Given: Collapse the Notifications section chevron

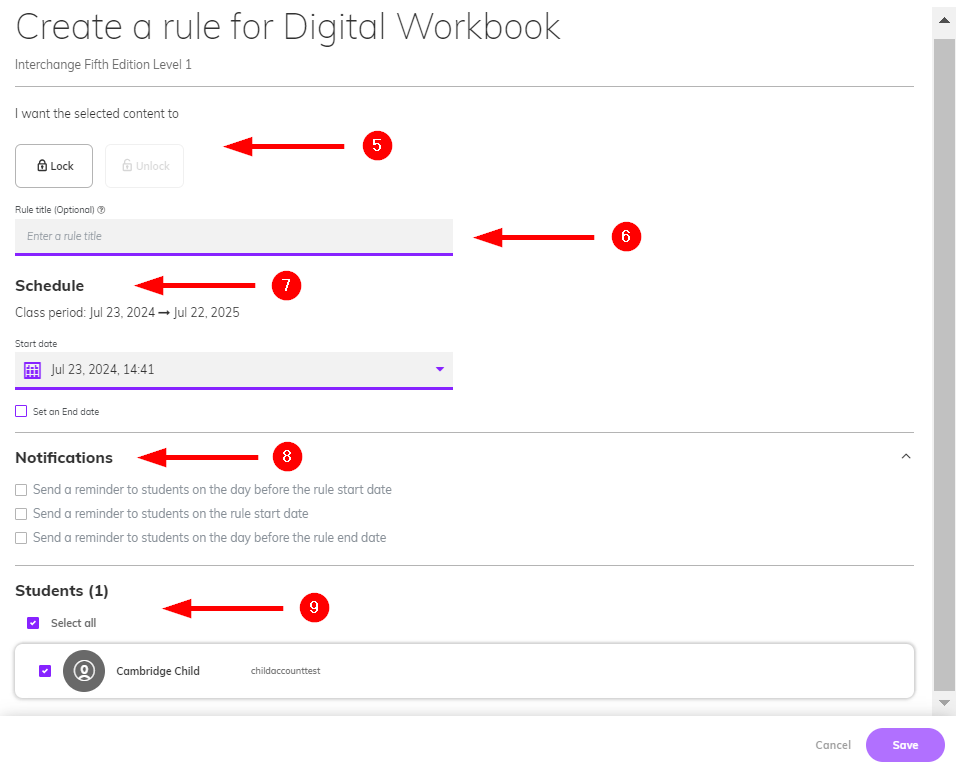Looking at the screenshot, I should pyautogui.click(x=905, y=457).
